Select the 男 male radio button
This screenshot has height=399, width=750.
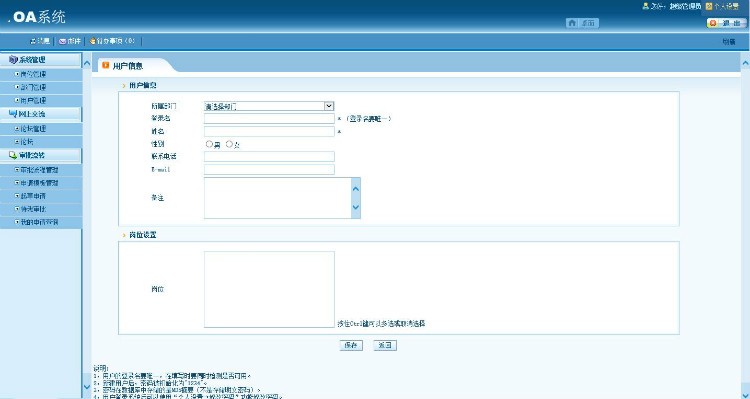[x=209, y=144]
